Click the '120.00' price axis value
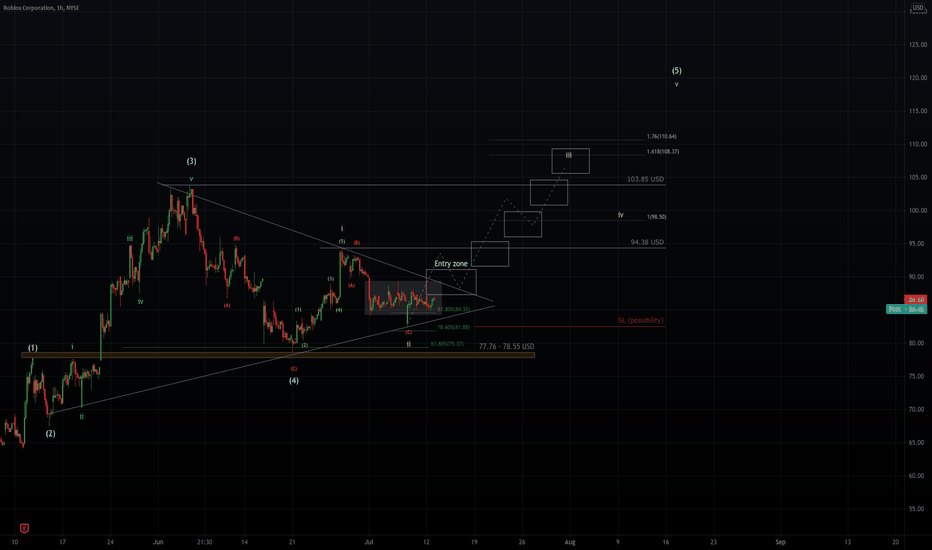 pyautogui.click(x=917, y=78)
